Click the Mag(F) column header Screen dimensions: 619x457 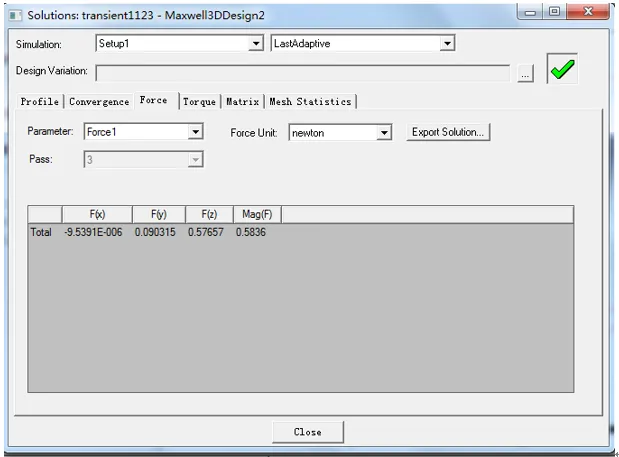point(257,214)
